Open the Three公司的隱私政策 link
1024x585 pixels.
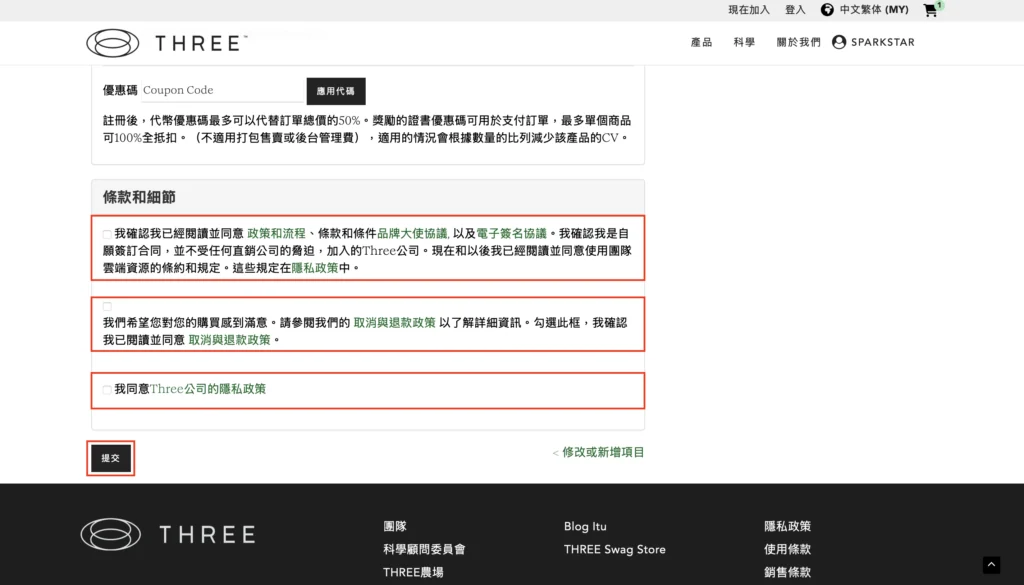[208, 389]
